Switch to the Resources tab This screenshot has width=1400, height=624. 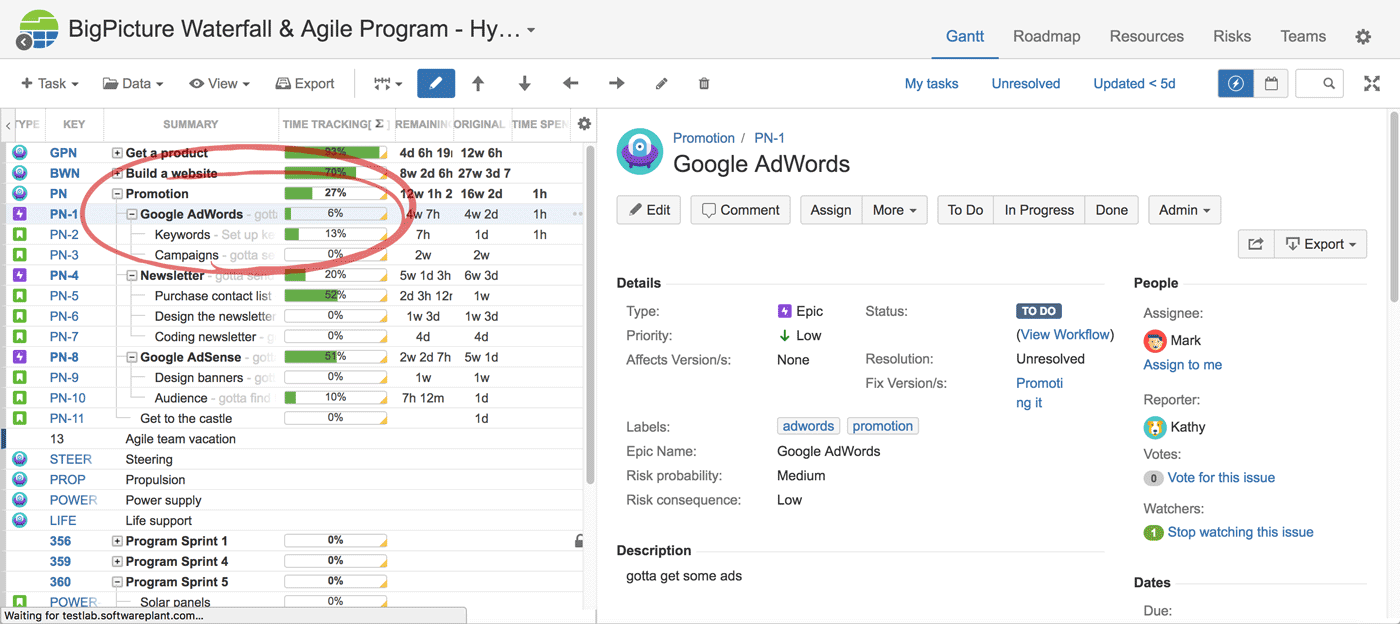pos(1147,36)
